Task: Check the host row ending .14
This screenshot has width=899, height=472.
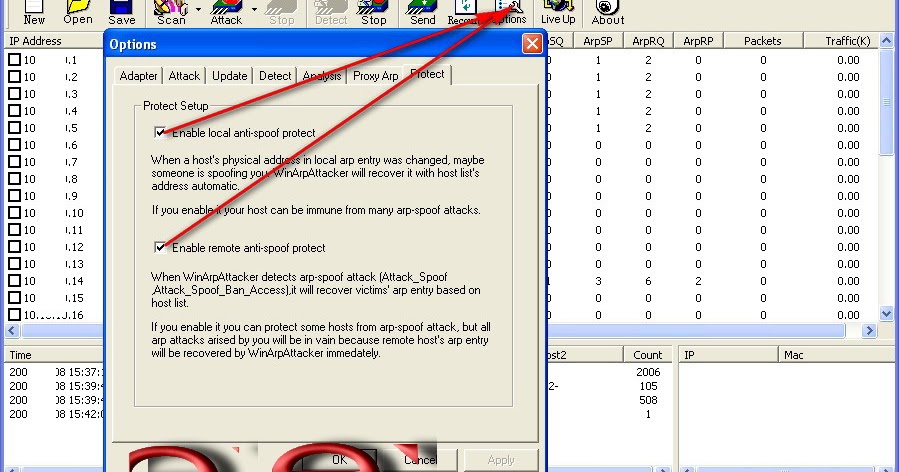Action: click(x=14, y=281)
